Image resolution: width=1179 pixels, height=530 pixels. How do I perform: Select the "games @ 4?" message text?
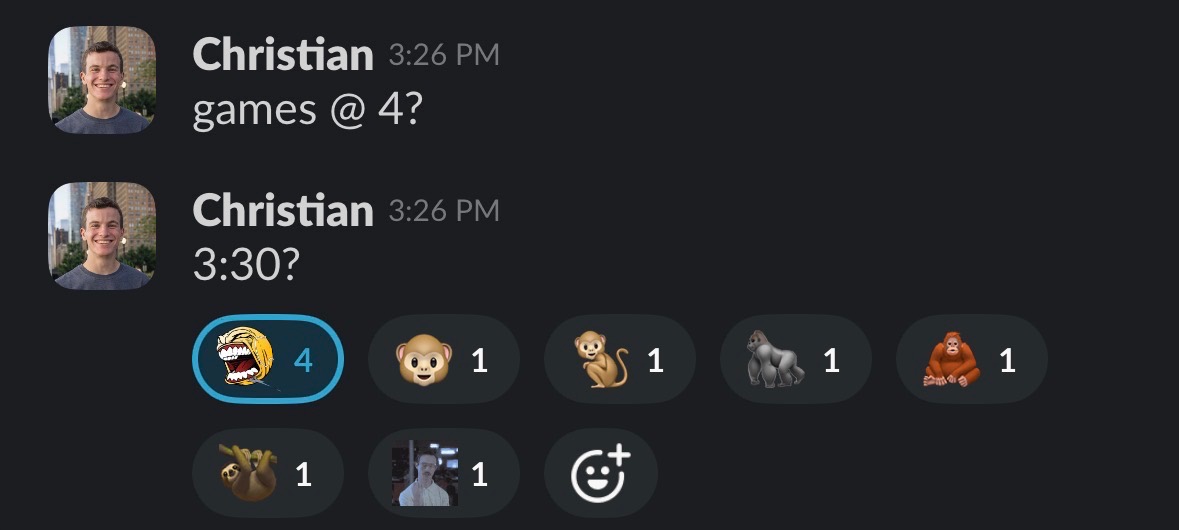308,111
